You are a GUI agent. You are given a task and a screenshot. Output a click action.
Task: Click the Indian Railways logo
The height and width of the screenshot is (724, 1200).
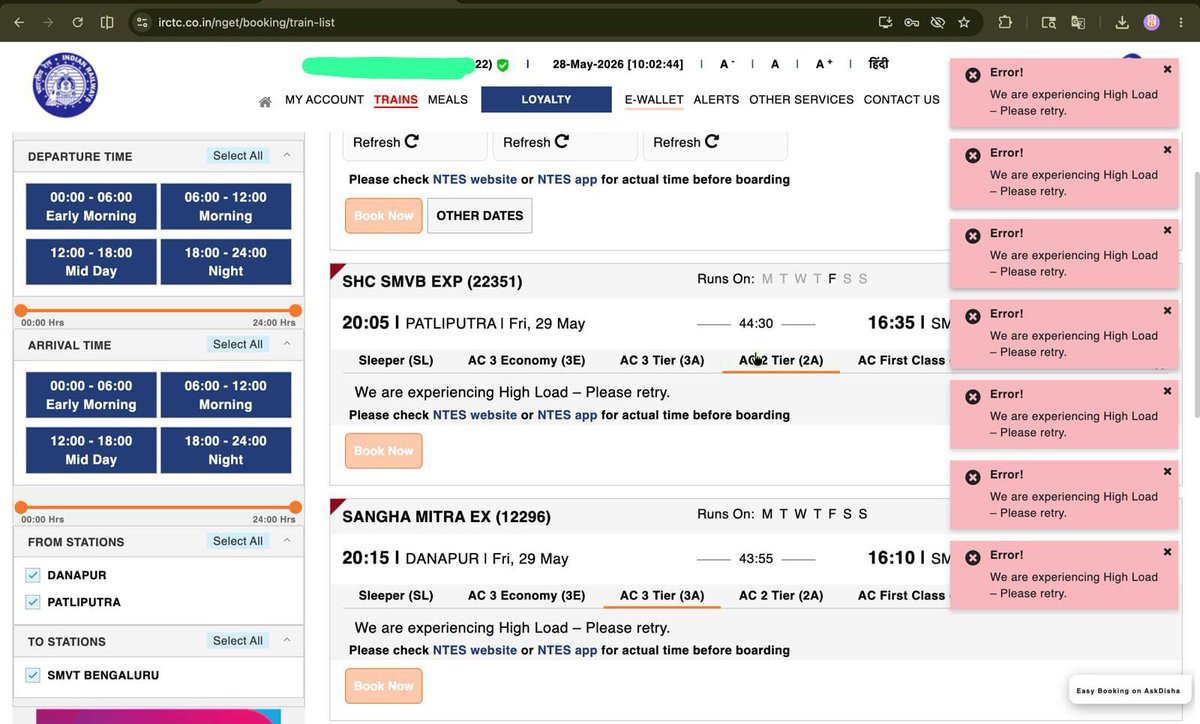point(66,85)
